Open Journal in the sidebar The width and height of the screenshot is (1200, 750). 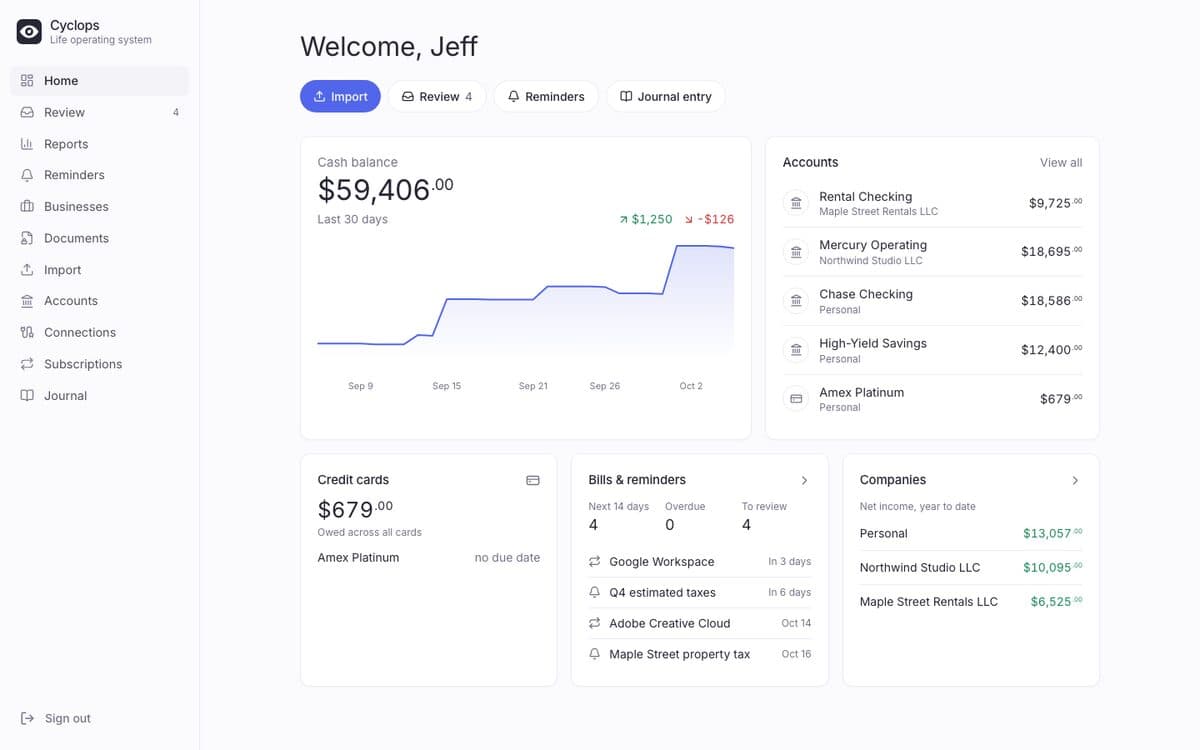click(100, 396)
